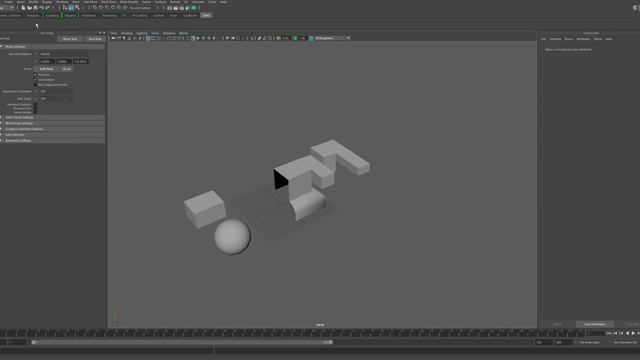
Task: Click the Undo arrow icon in the status line
Action: (x=42, y=8)
